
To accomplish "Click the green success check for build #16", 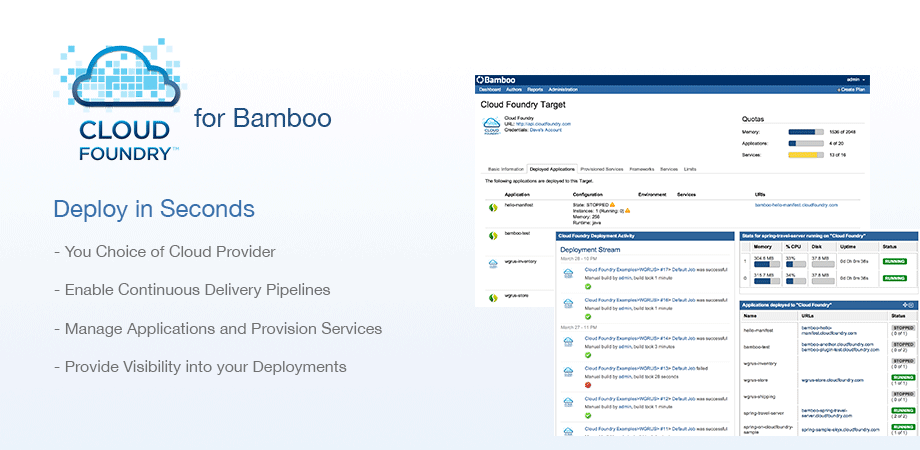I will pyautogui.click(x=588, y=316).
